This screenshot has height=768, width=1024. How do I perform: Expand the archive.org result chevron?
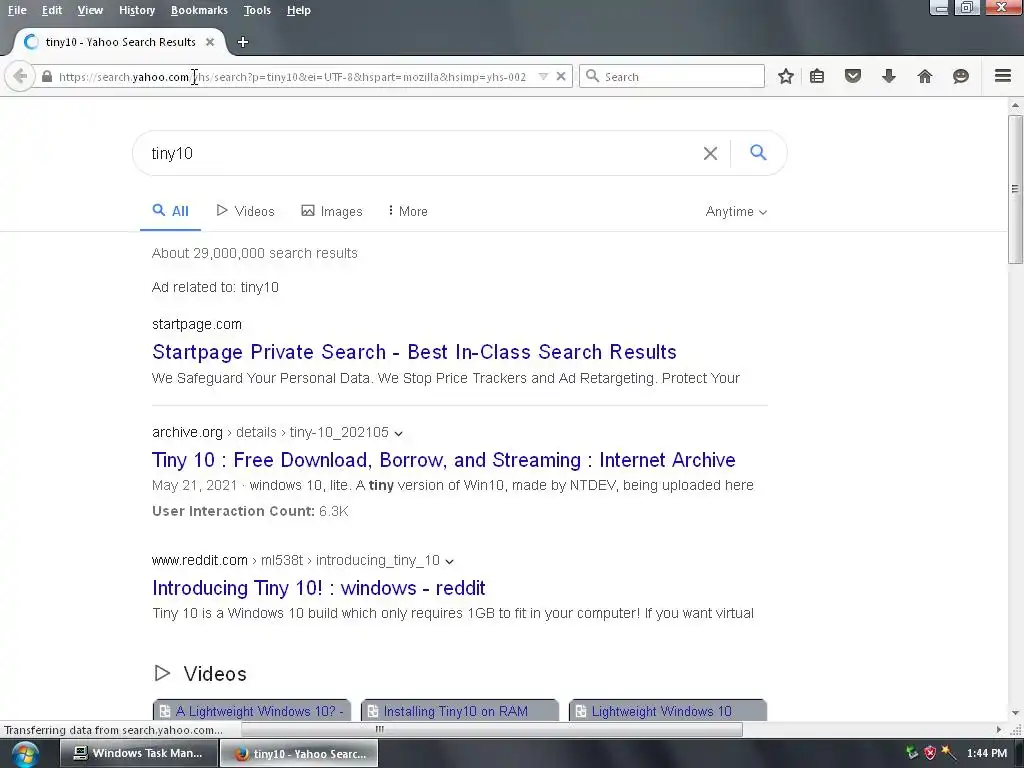click(398, 433)
